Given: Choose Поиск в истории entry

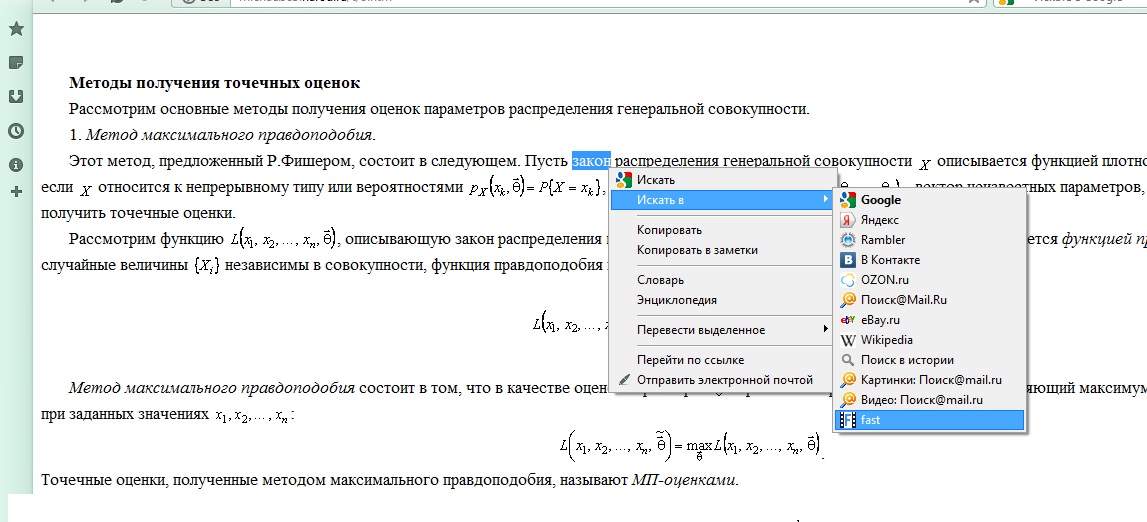Looking at the screenshot, I should point(930,360).
